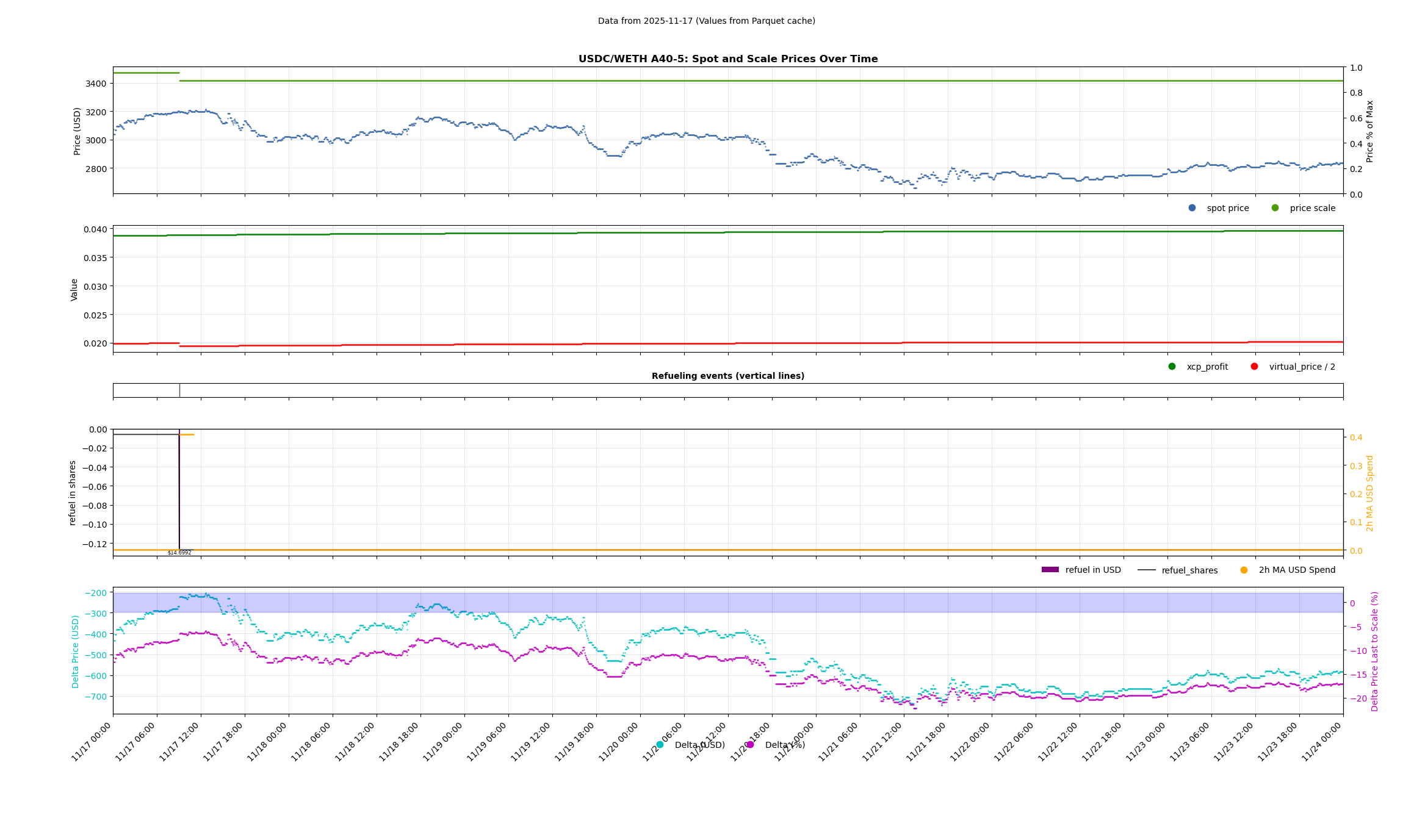1414x840 pixels.
Task: Click the 11/24 00:00 x-axis tick label
Action: [1322, 742]
